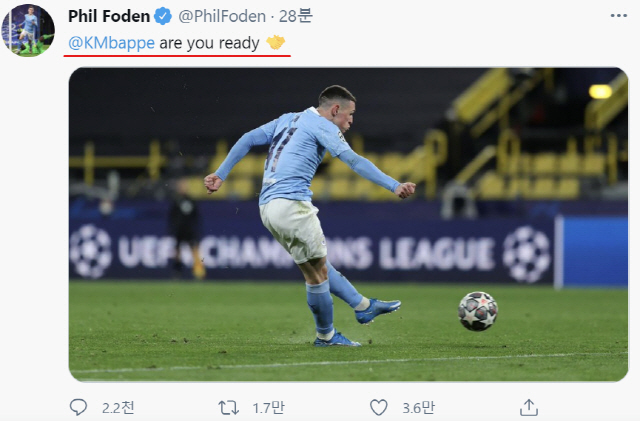Click the 1.7만 retweet count

(x=268, y=408)
